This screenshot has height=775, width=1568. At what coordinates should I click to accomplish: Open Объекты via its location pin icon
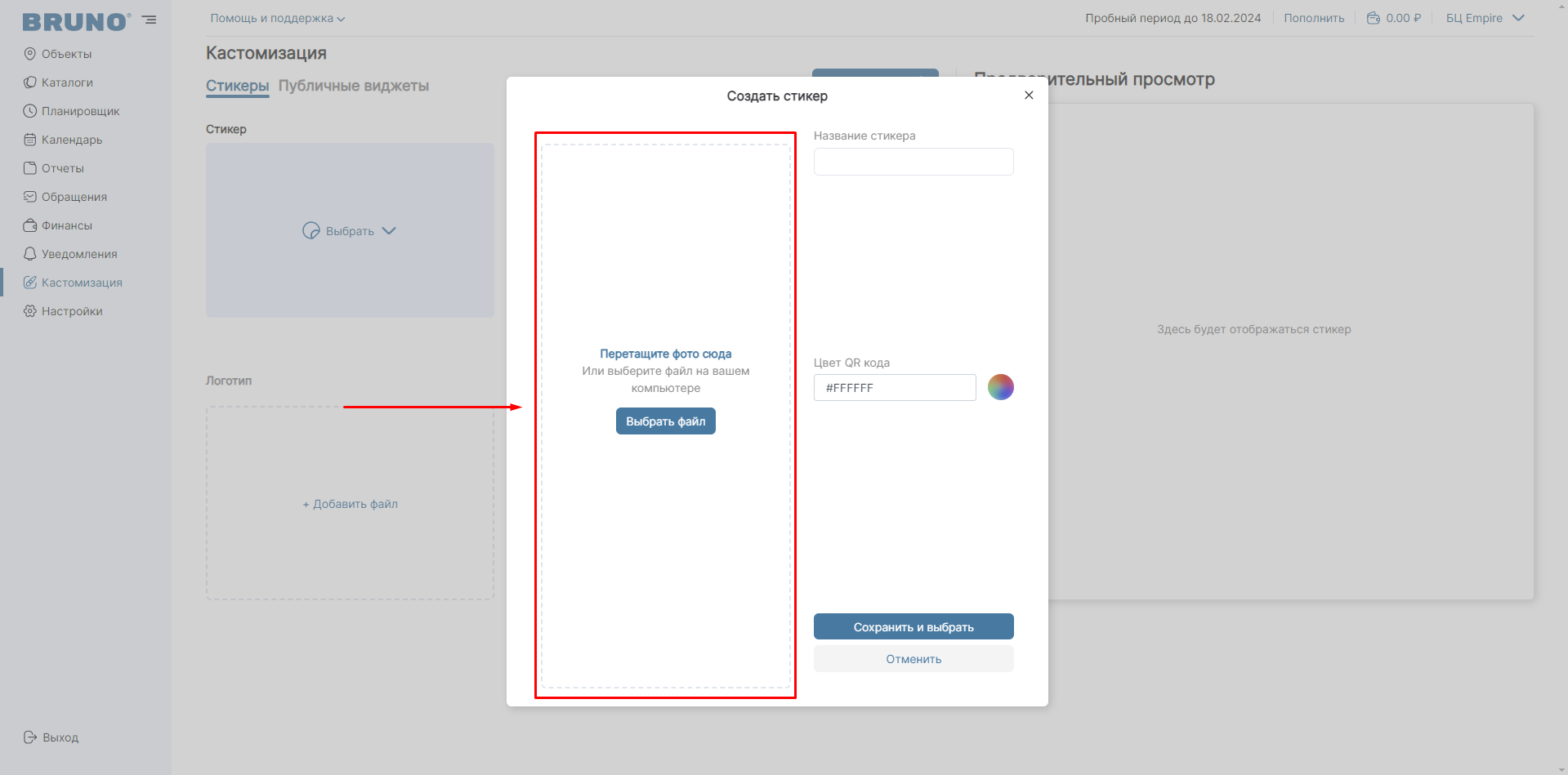[30, 54]
